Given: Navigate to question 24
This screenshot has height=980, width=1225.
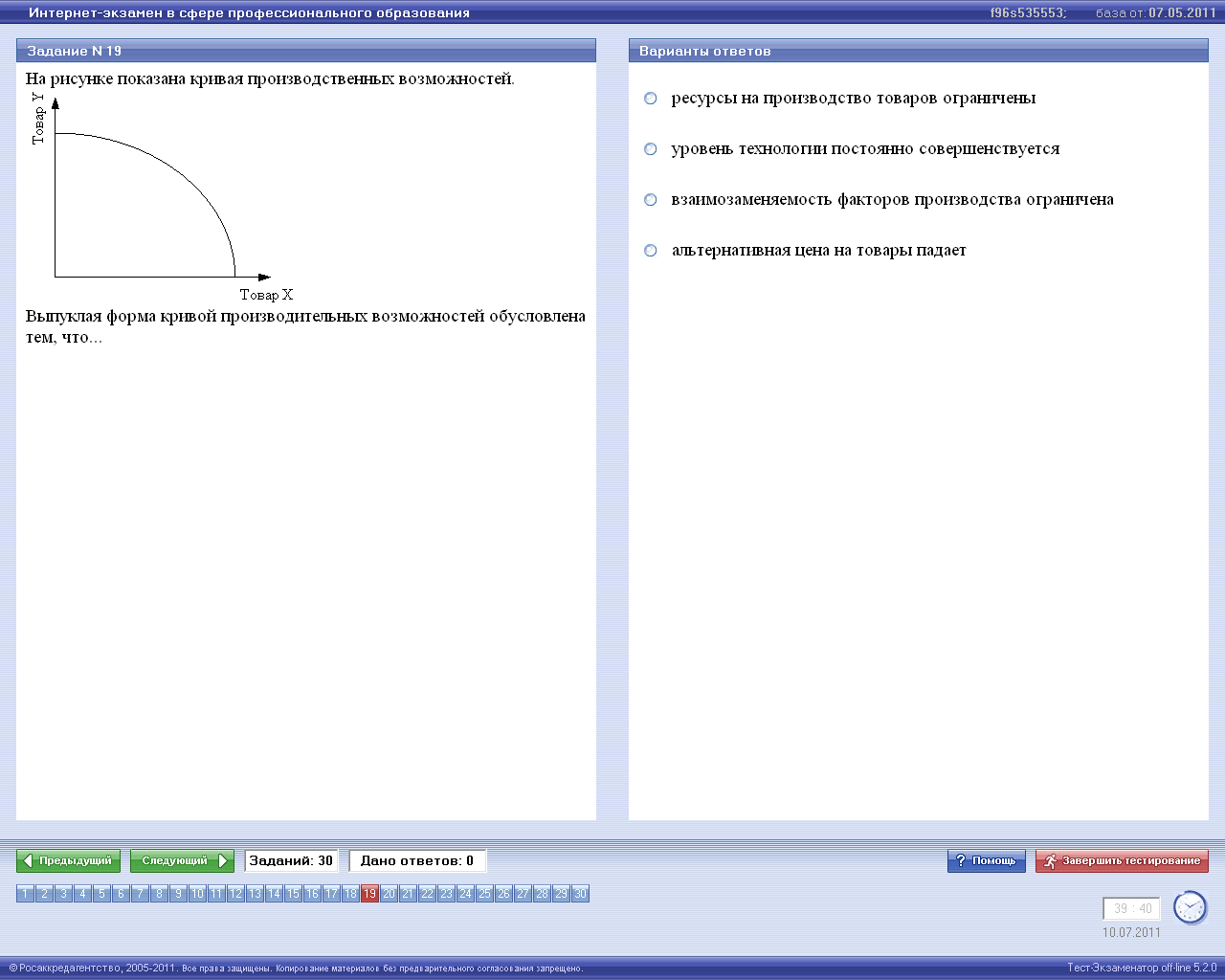Looking at the screenshot, I should coord(465,894).
